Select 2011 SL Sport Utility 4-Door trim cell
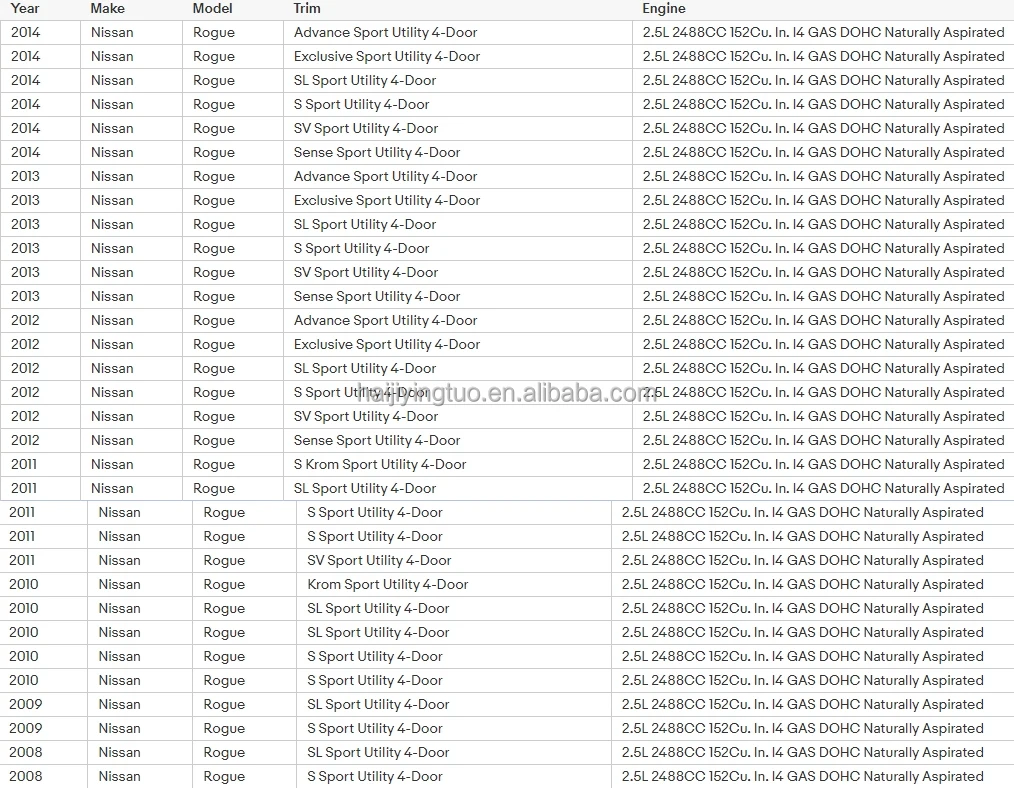 (x=458, y=487)
